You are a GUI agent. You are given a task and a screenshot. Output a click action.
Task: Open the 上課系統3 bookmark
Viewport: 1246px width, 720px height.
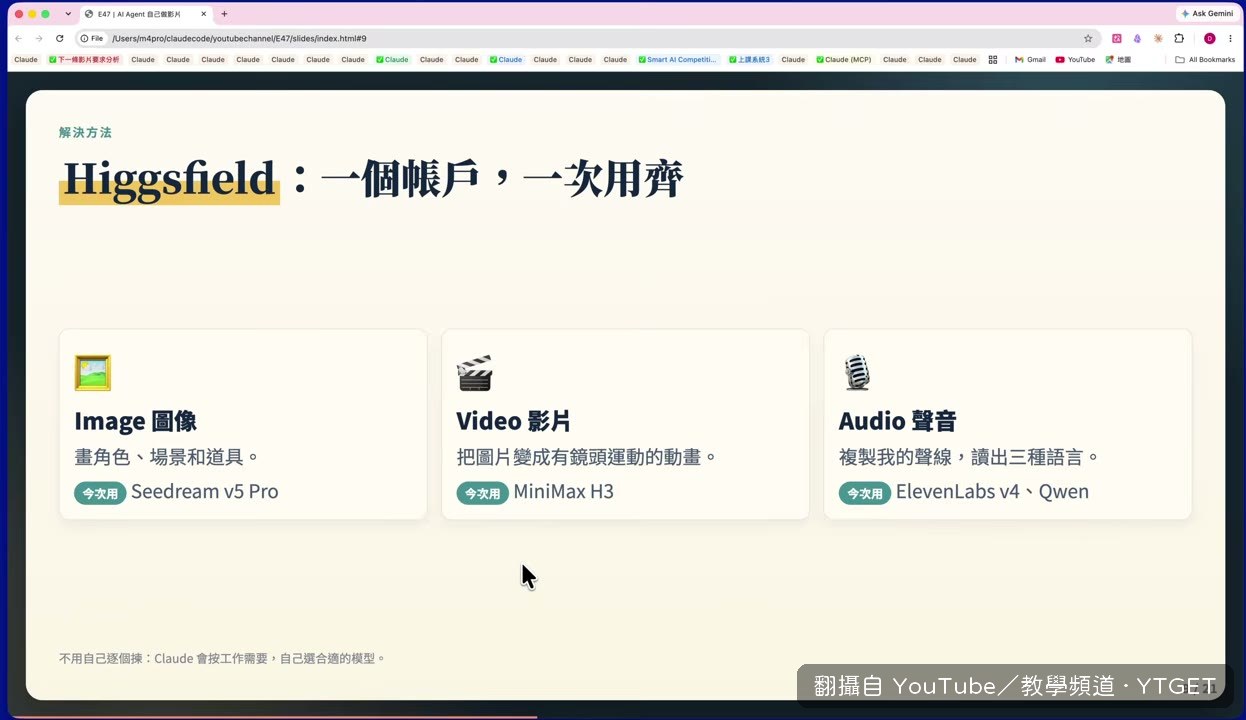point(749,59)
